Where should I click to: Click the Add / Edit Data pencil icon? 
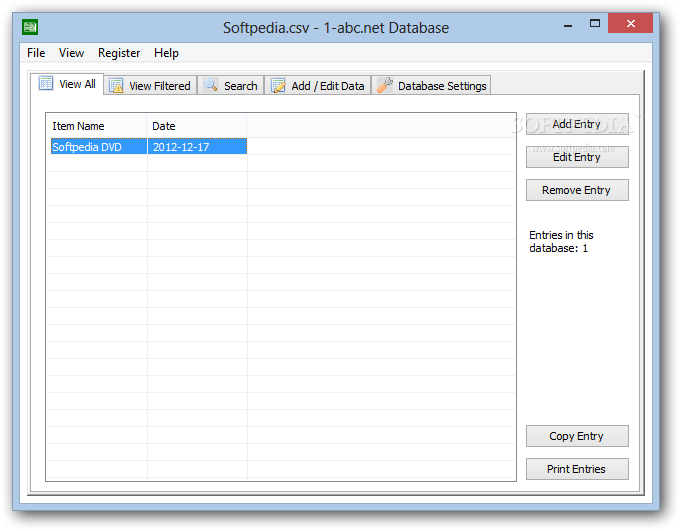(x=278, y=85)
